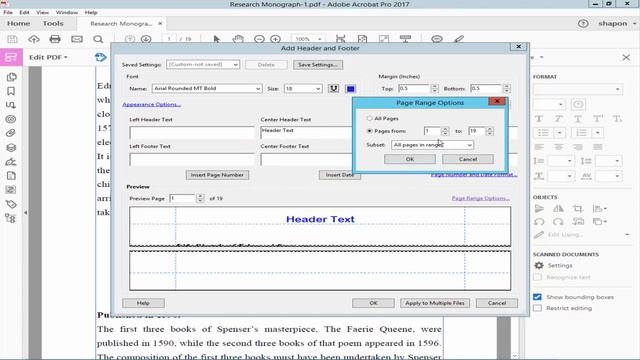The height and width of the screenshot is (360, 640).
Task: Click the Center Header Text field
Action: coord(306,133)
